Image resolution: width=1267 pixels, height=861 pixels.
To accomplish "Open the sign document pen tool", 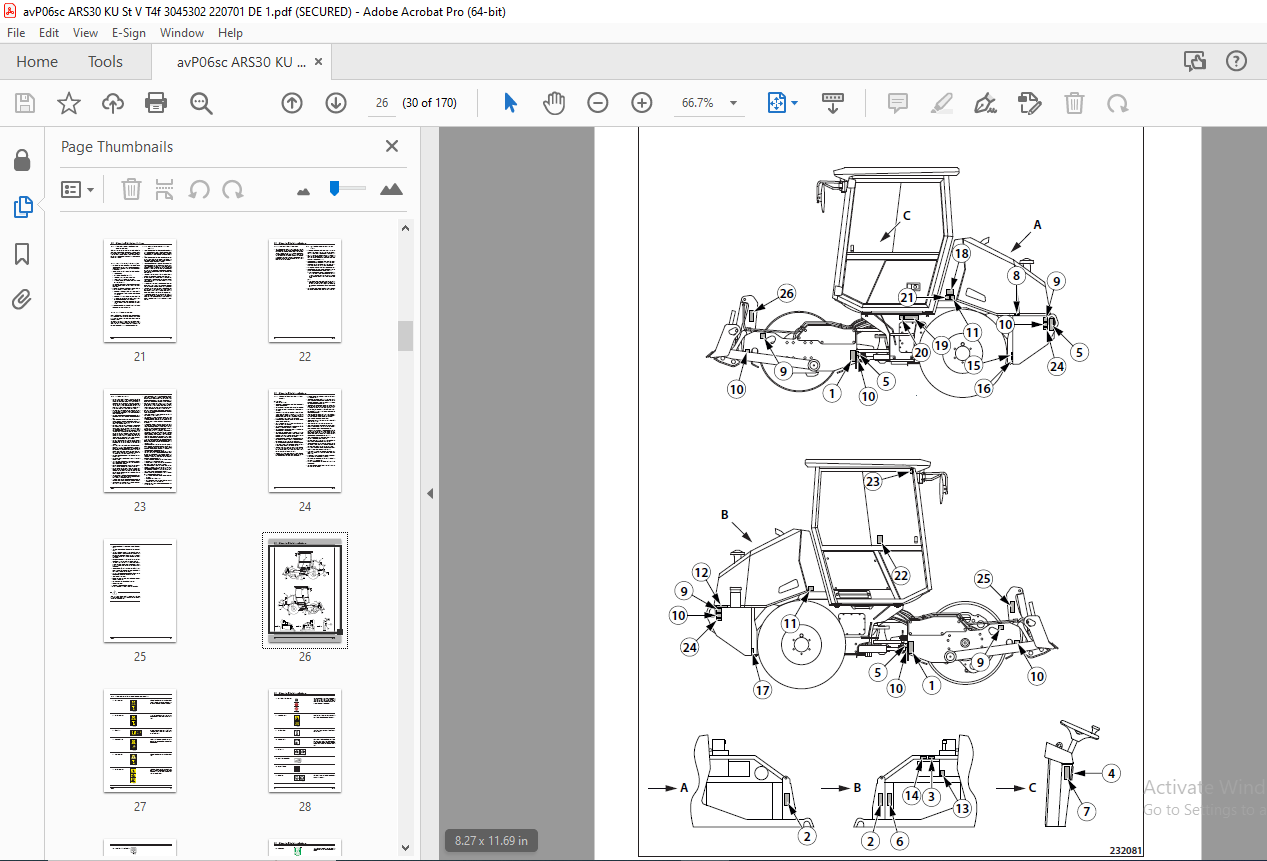I will [986, 103].
